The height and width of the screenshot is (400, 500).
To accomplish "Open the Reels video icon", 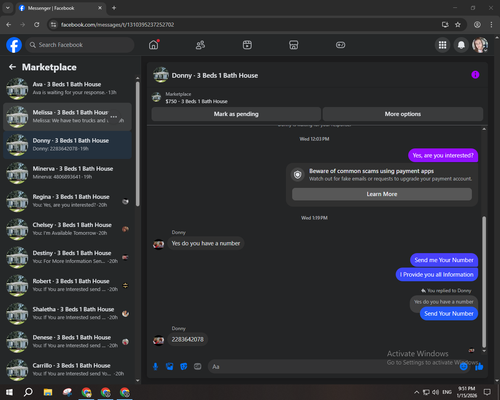I will point(247,45).
